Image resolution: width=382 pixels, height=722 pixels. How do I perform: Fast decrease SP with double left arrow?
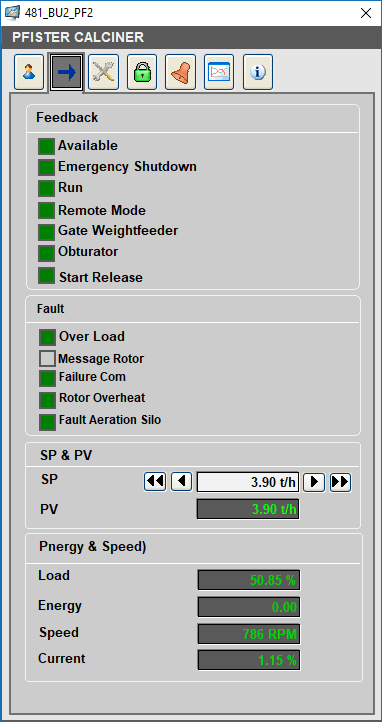tap(155, 482)
